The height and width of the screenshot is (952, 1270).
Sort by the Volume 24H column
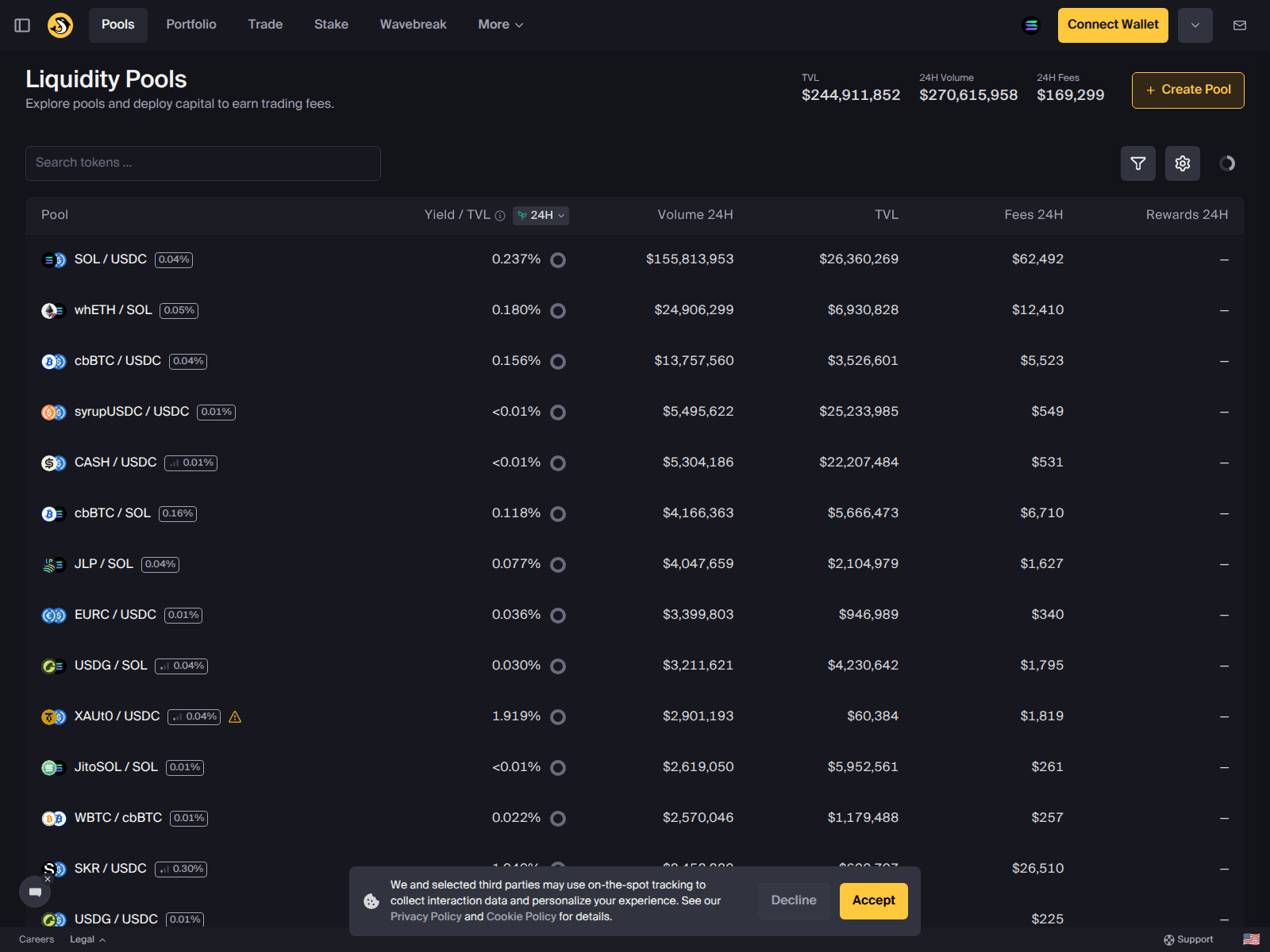pos(695,215)
